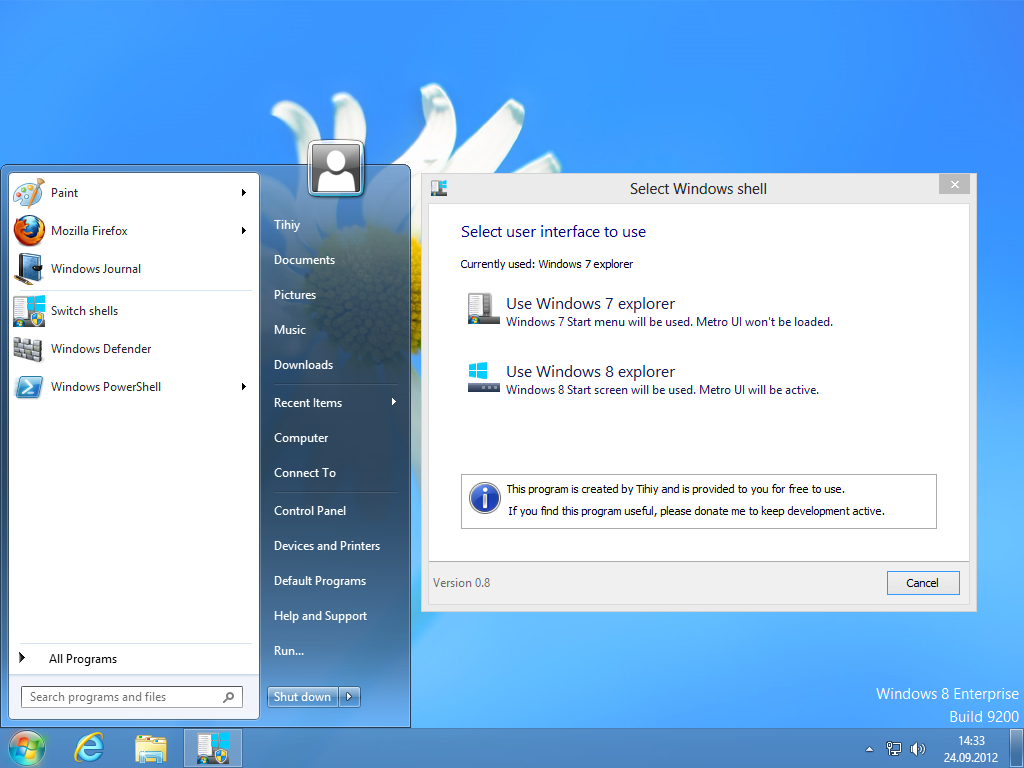The height and width of the screenshot is (768, 1024).
Task: Show hidden system tray icons
Action: click(869, 748)
